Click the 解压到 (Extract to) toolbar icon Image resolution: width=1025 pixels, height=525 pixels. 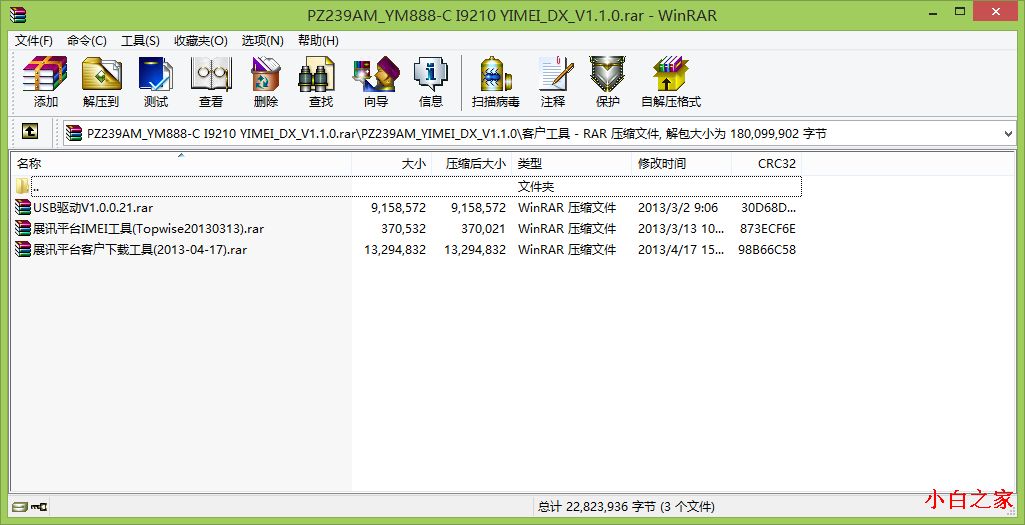tap(101, 74)
